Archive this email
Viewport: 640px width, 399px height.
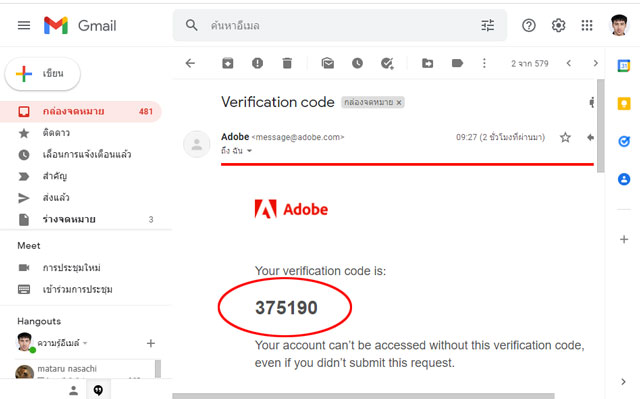[x=228, y=63]
